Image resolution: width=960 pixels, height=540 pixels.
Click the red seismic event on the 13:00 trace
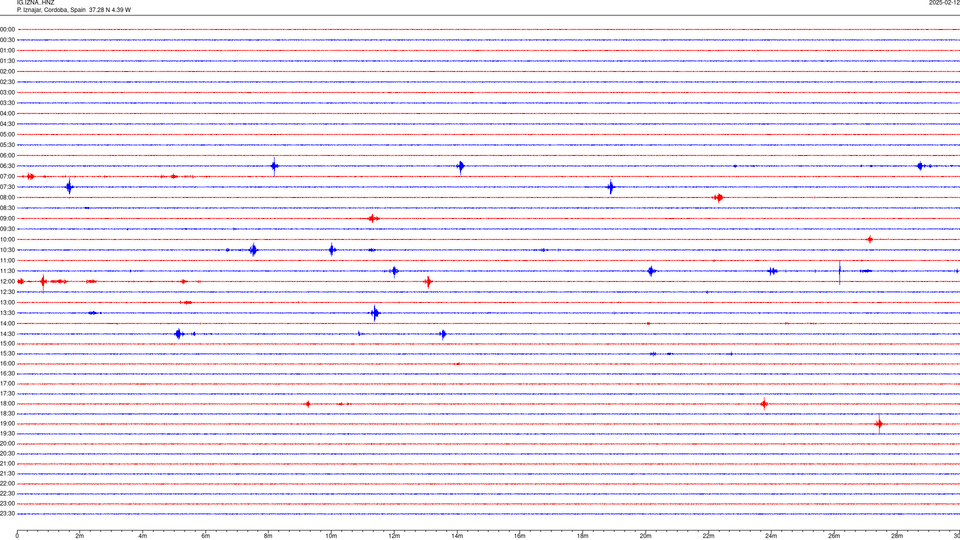click(187, 302)
